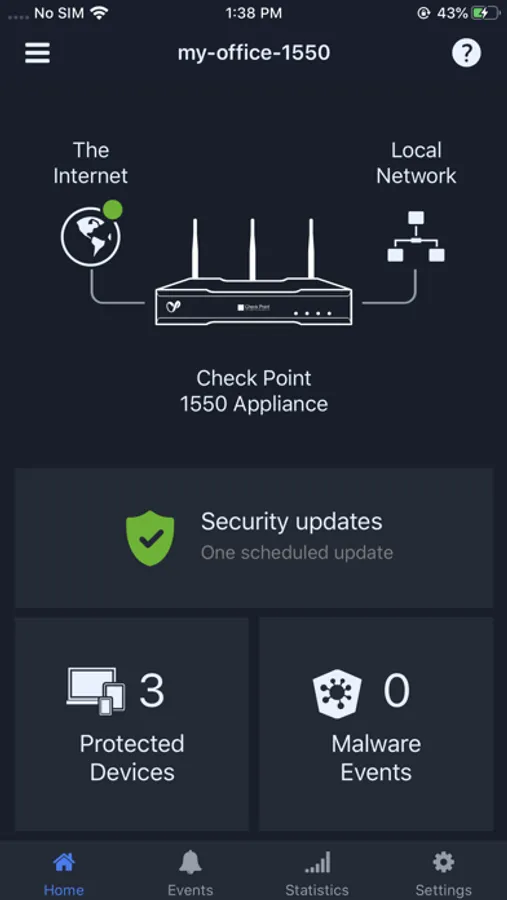The image size is (507, 900).
Task: Switch to the Statistics tab
Action: pyautogui.click(x=317, y=874)
